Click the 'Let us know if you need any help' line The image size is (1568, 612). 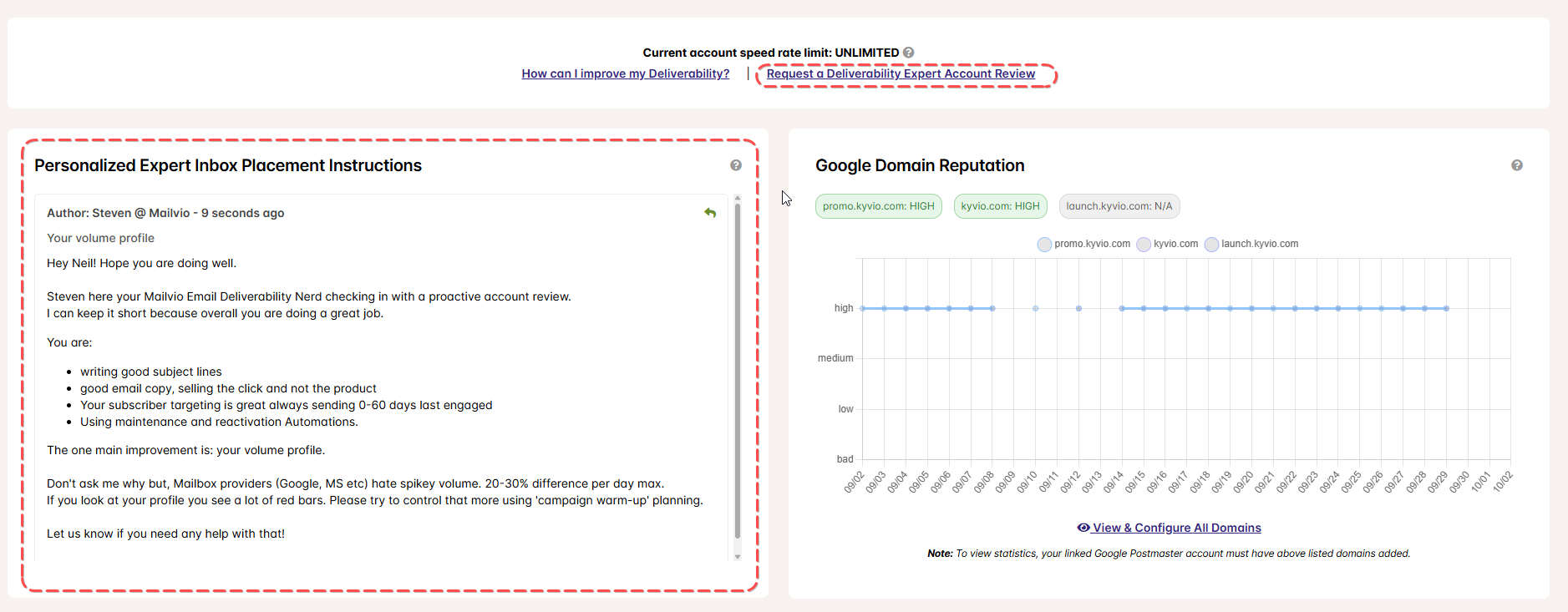165,534
